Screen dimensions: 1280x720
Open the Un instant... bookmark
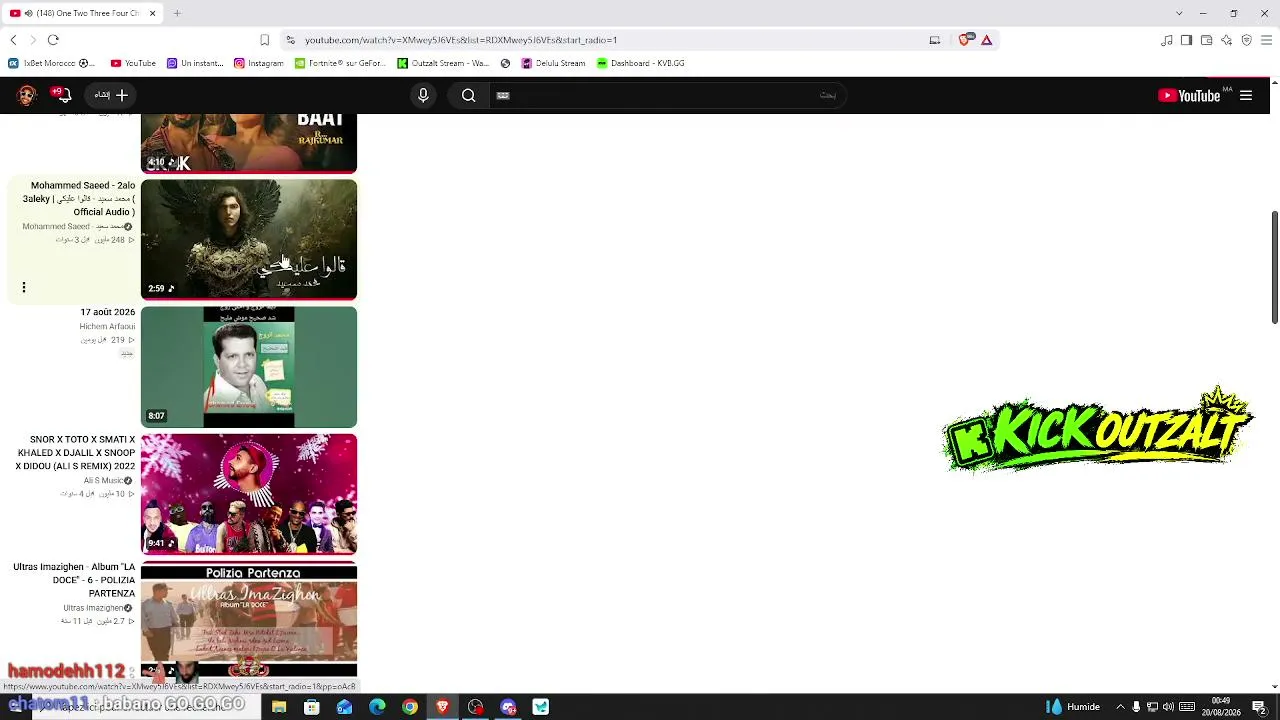click(x=195, y=63)
